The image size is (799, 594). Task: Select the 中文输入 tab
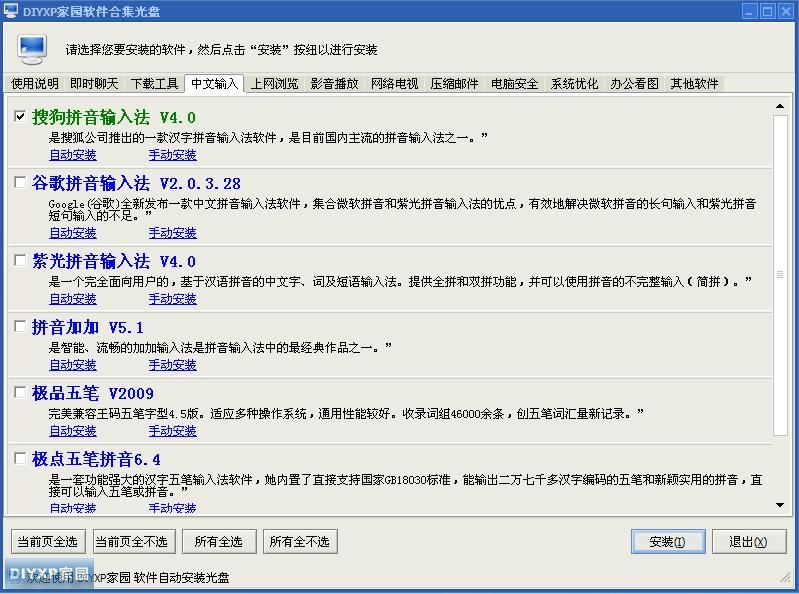click(215, 83)
